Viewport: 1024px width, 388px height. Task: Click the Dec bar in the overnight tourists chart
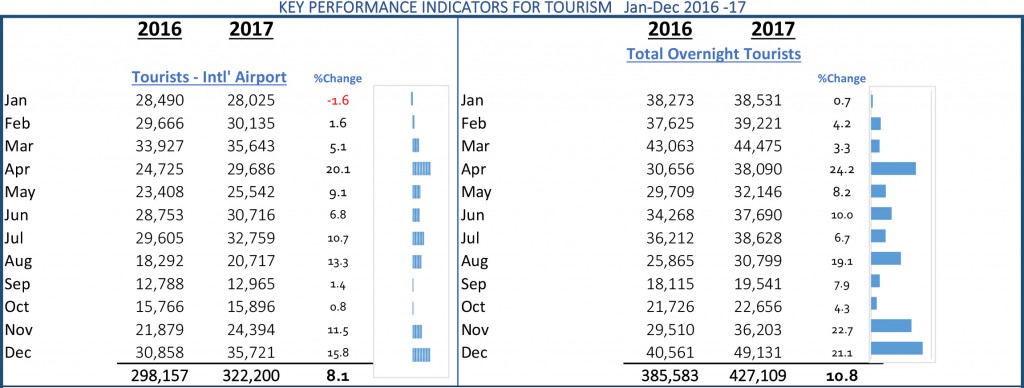tap(897, 348)
